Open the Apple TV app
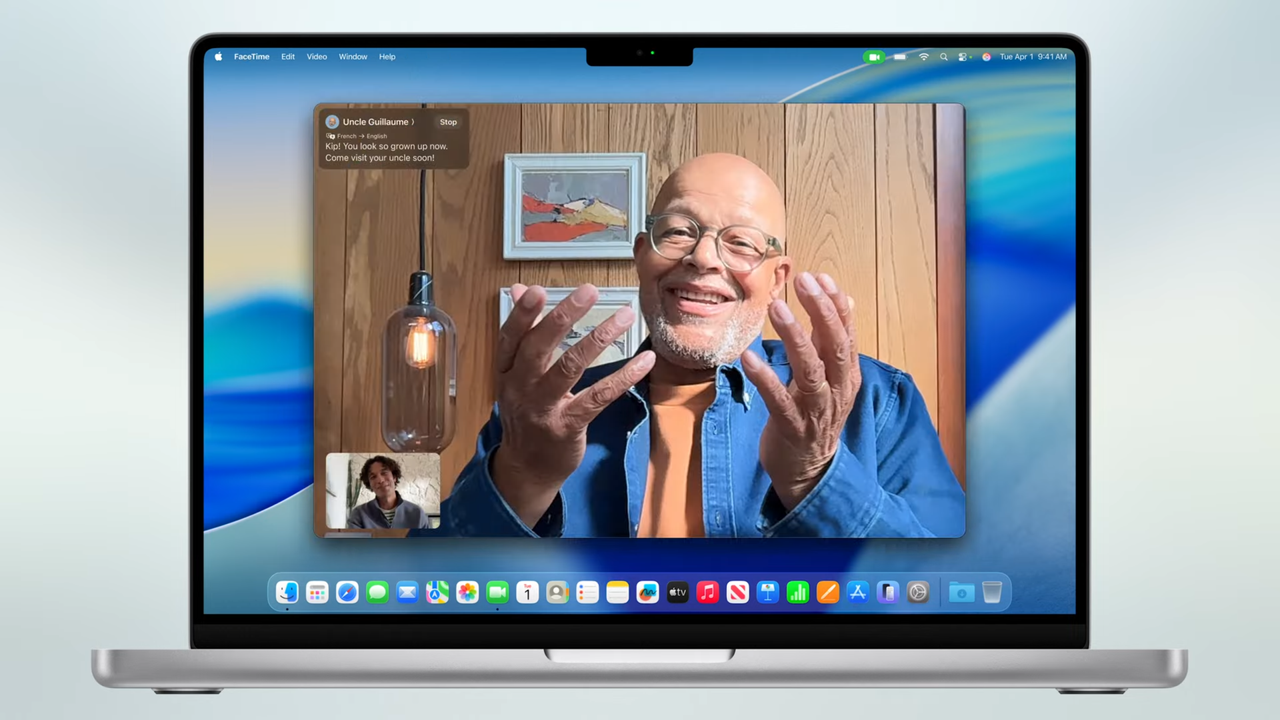 click(x=677, y=592)
